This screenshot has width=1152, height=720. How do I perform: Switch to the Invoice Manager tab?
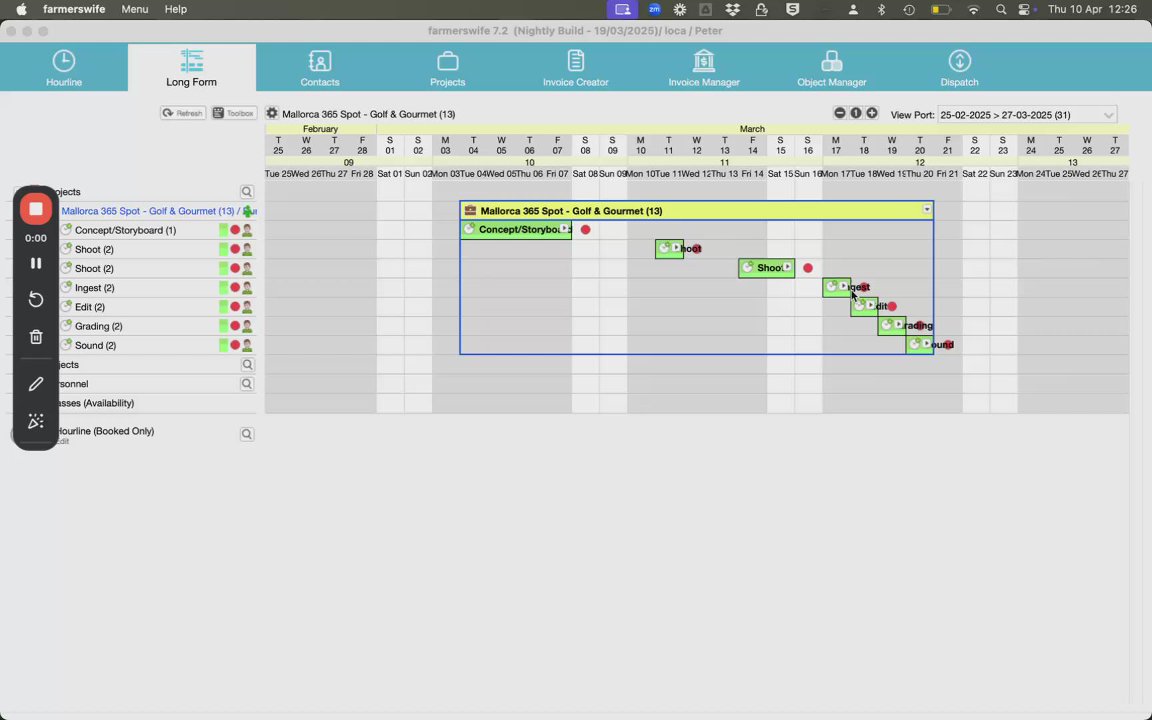704,68
